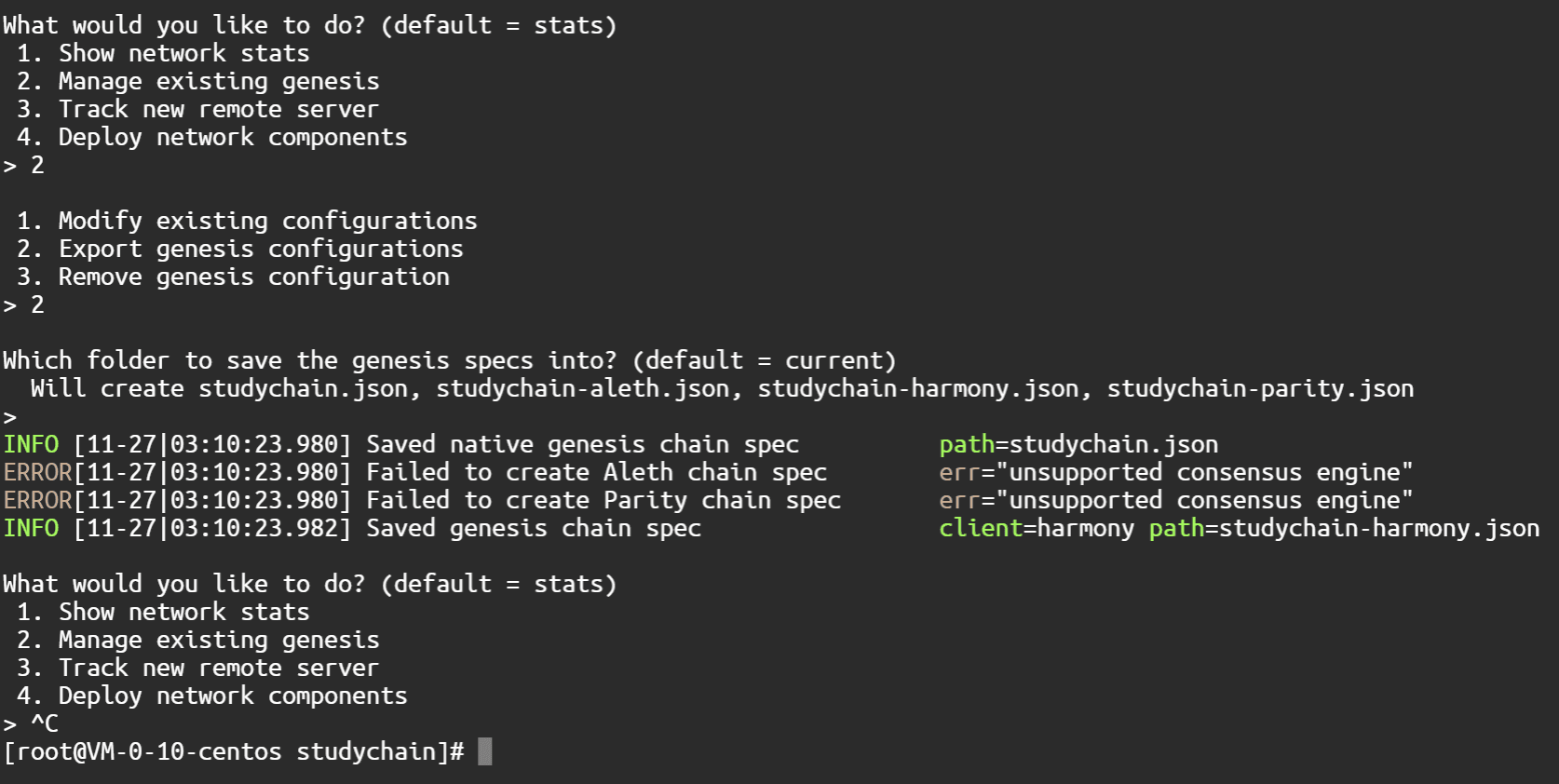The height and width of the screenshot is (784, 1559).
Task: Click the terminal cursor block at the prompt
Action: click(x=484, y=751)
